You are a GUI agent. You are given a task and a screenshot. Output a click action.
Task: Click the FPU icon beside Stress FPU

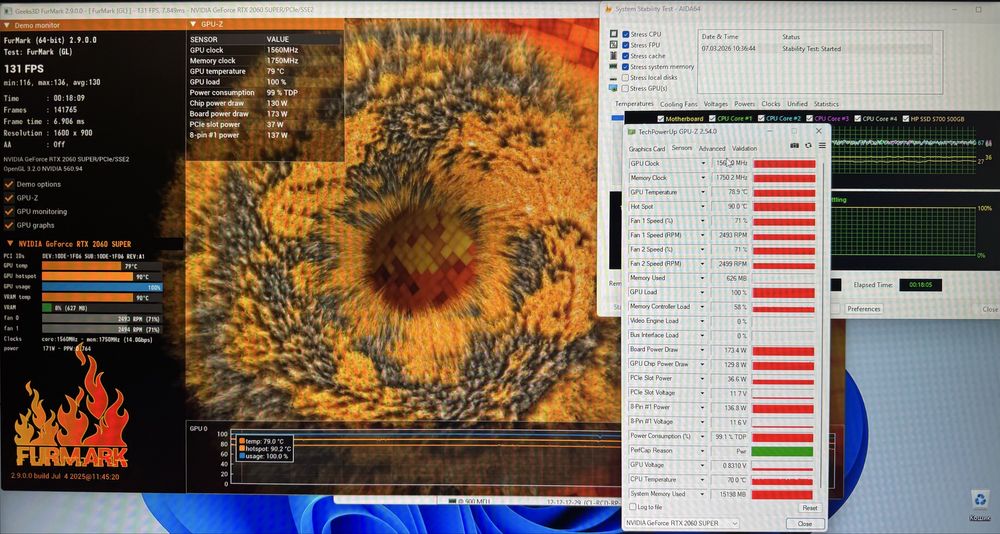coord(614,45)
